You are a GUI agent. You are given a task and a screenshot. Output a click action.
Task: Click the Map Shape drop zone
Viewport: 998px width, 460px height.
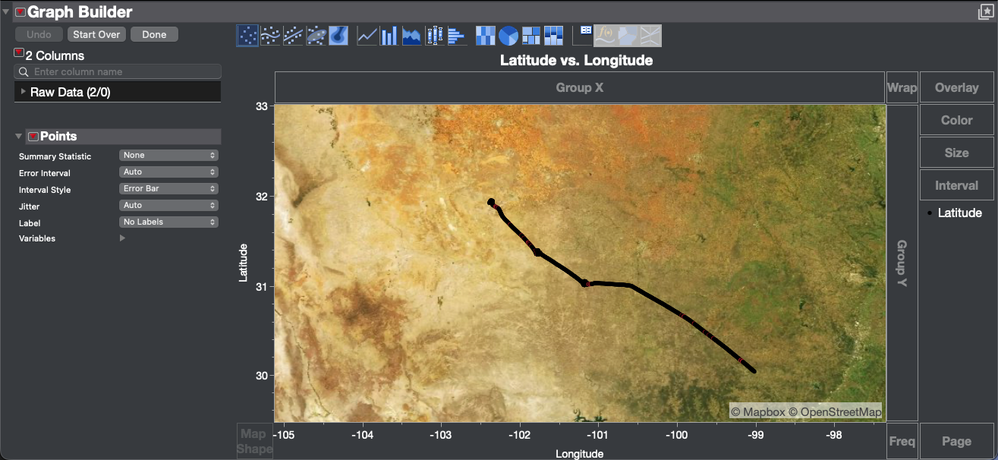coord(255,441)
